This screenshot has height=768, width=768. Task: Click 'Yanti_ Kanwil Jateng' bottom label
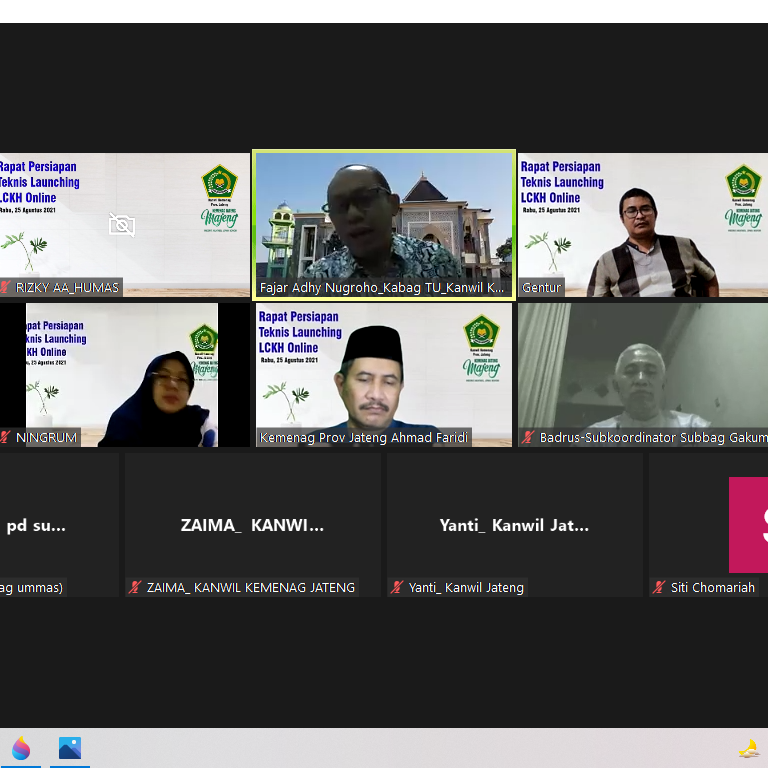(x=466, y=587)
